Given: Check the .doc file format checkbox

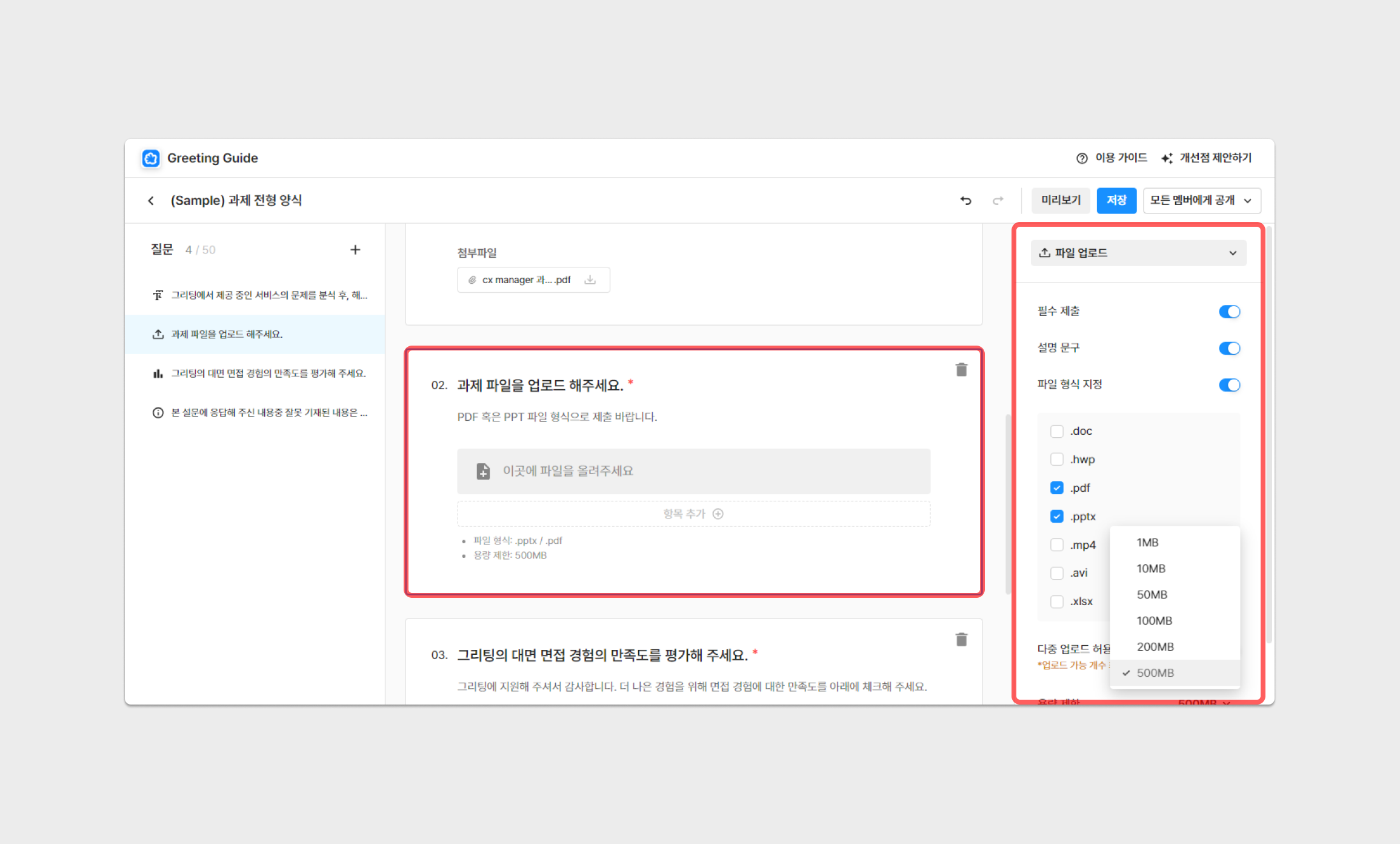Looking at the screenshot, I should (x=1057, y=432).
